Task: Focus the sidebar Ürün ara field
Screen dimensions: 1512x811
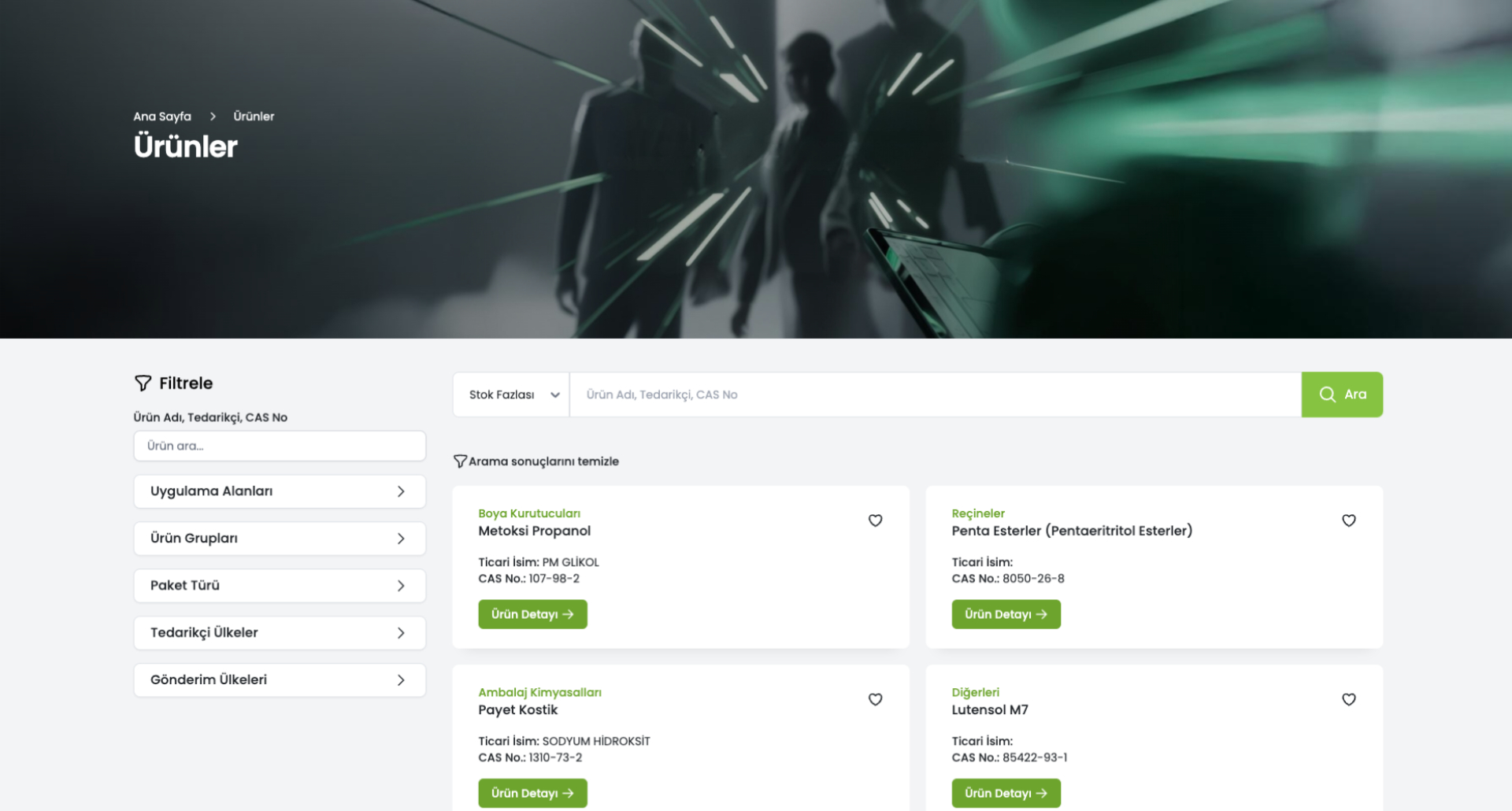Action: (280, 446)
